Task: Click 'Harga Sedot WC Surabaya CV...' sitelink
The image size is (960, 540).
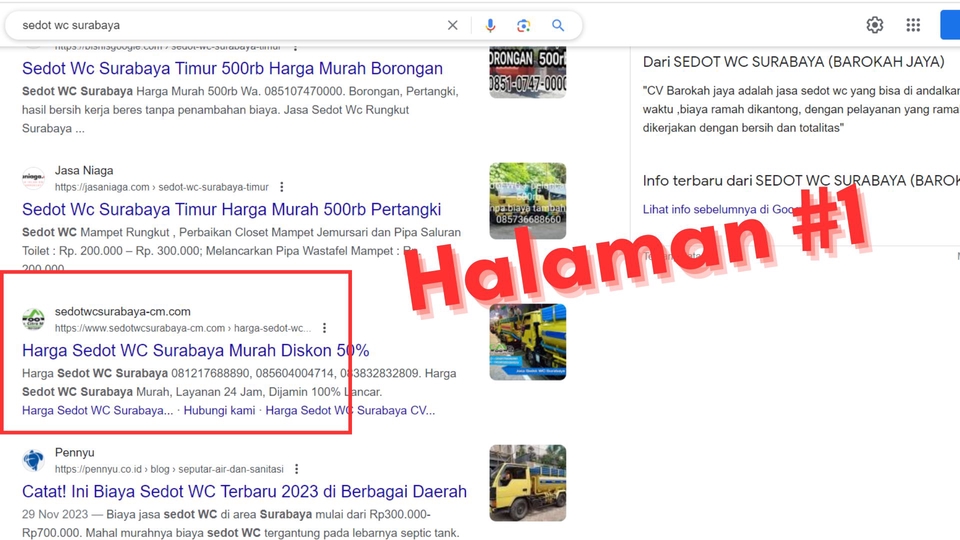Action: (x=350, y=410)
